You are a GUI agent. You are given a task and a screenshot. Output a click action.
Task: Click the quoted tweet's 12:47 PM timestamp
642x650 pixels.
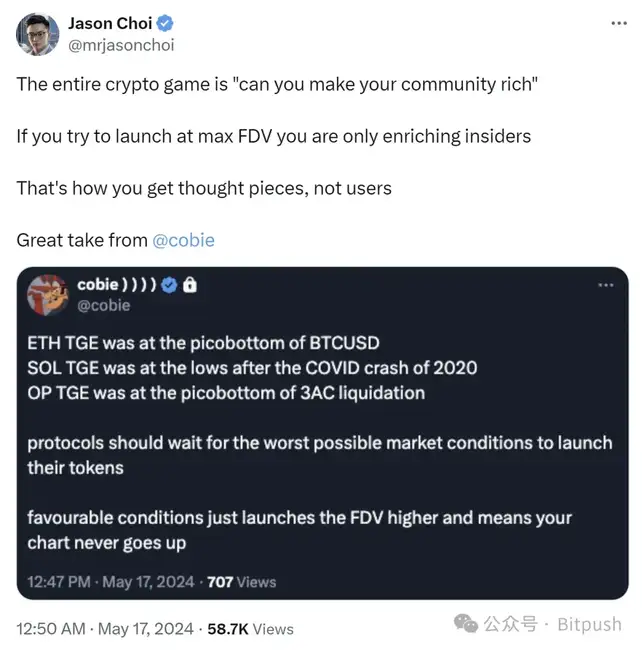click(x=112, y=581)
